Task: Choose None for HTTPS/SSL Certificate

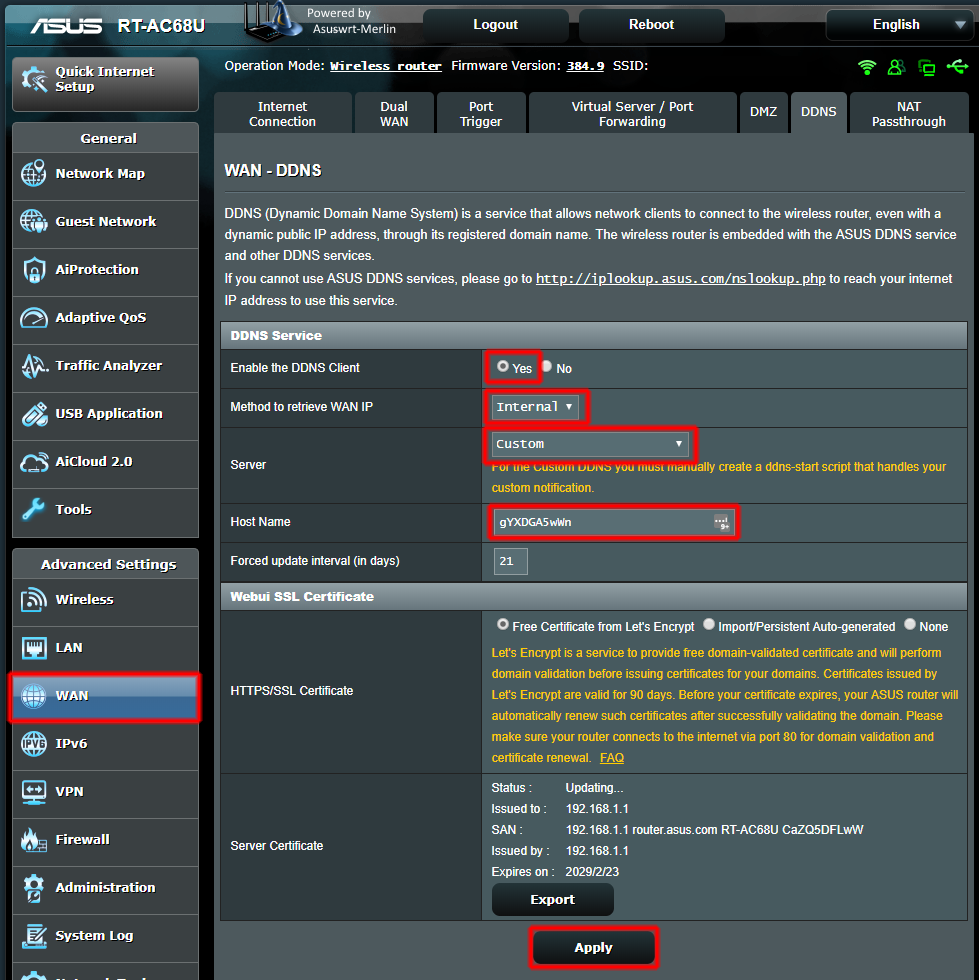Action: point(910,625)
